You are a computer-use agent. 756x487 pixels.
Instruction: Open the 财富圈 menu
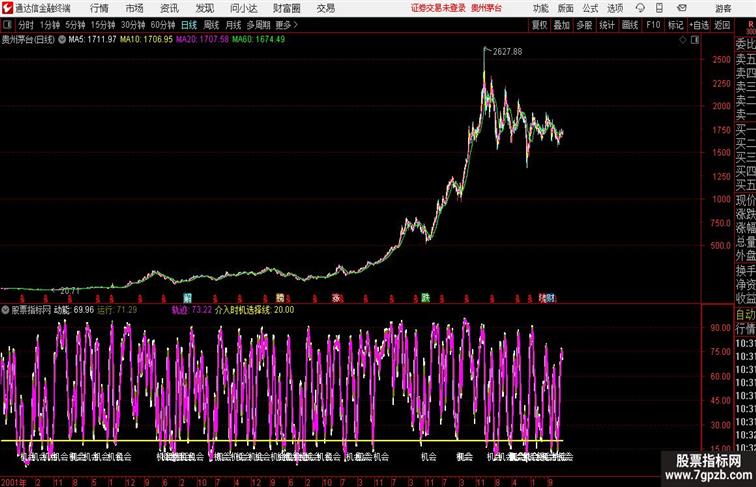pyautogui.click(x=286, y=8)
